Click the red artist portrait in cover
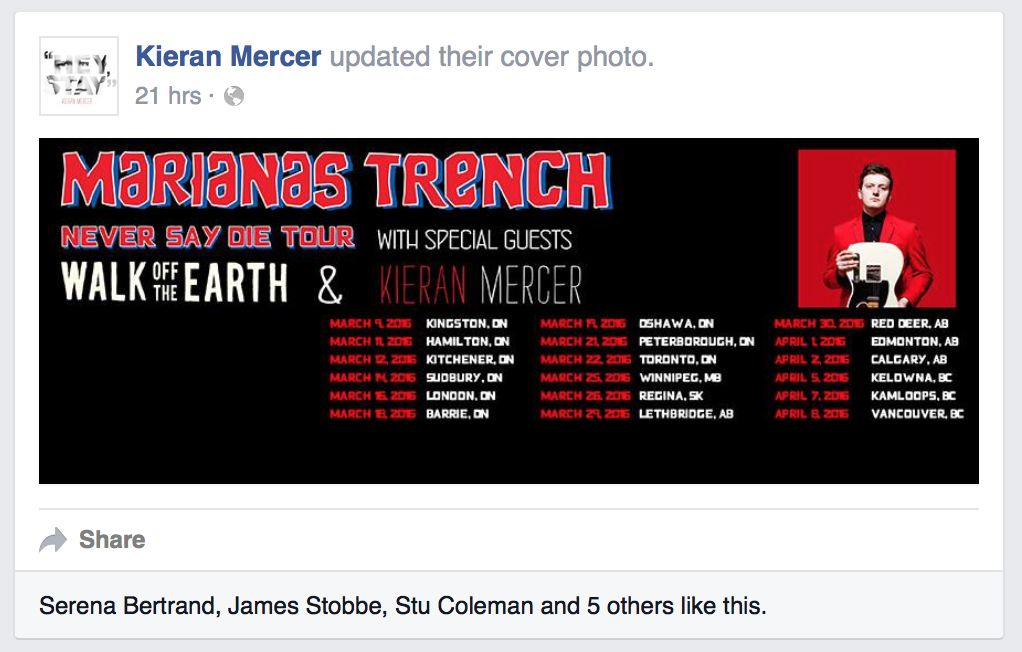The height and width of the screenshot is (652, 1022). point(877,228)
